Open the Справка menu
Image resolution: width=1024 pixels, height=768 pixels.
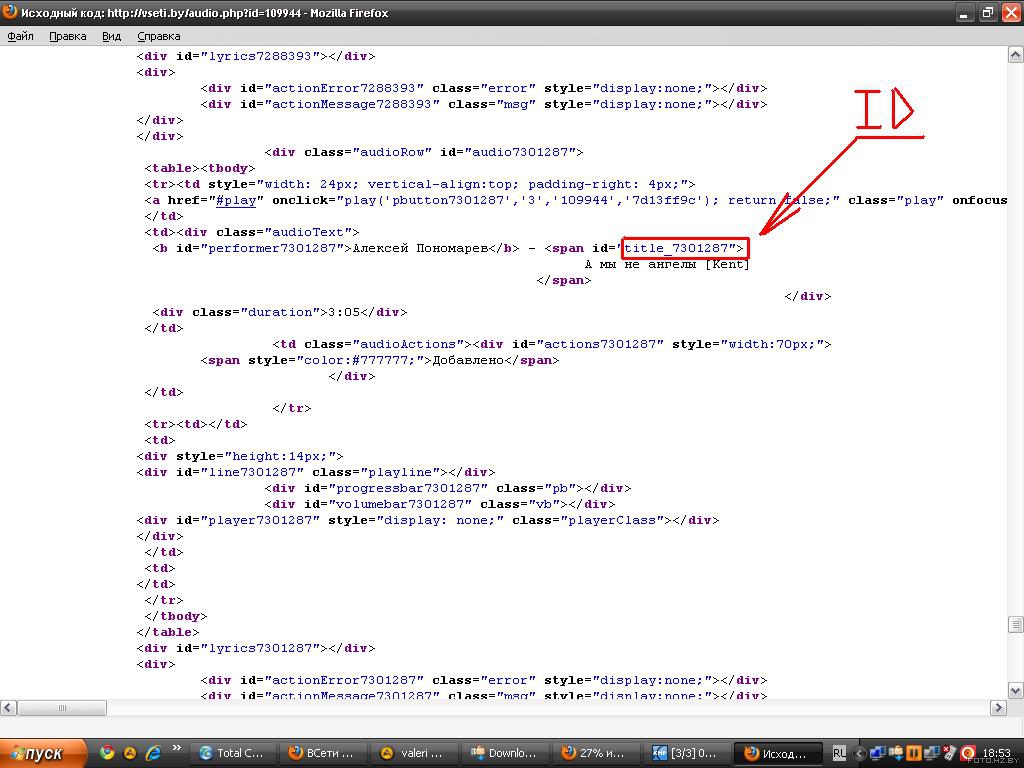click(158, 36)
